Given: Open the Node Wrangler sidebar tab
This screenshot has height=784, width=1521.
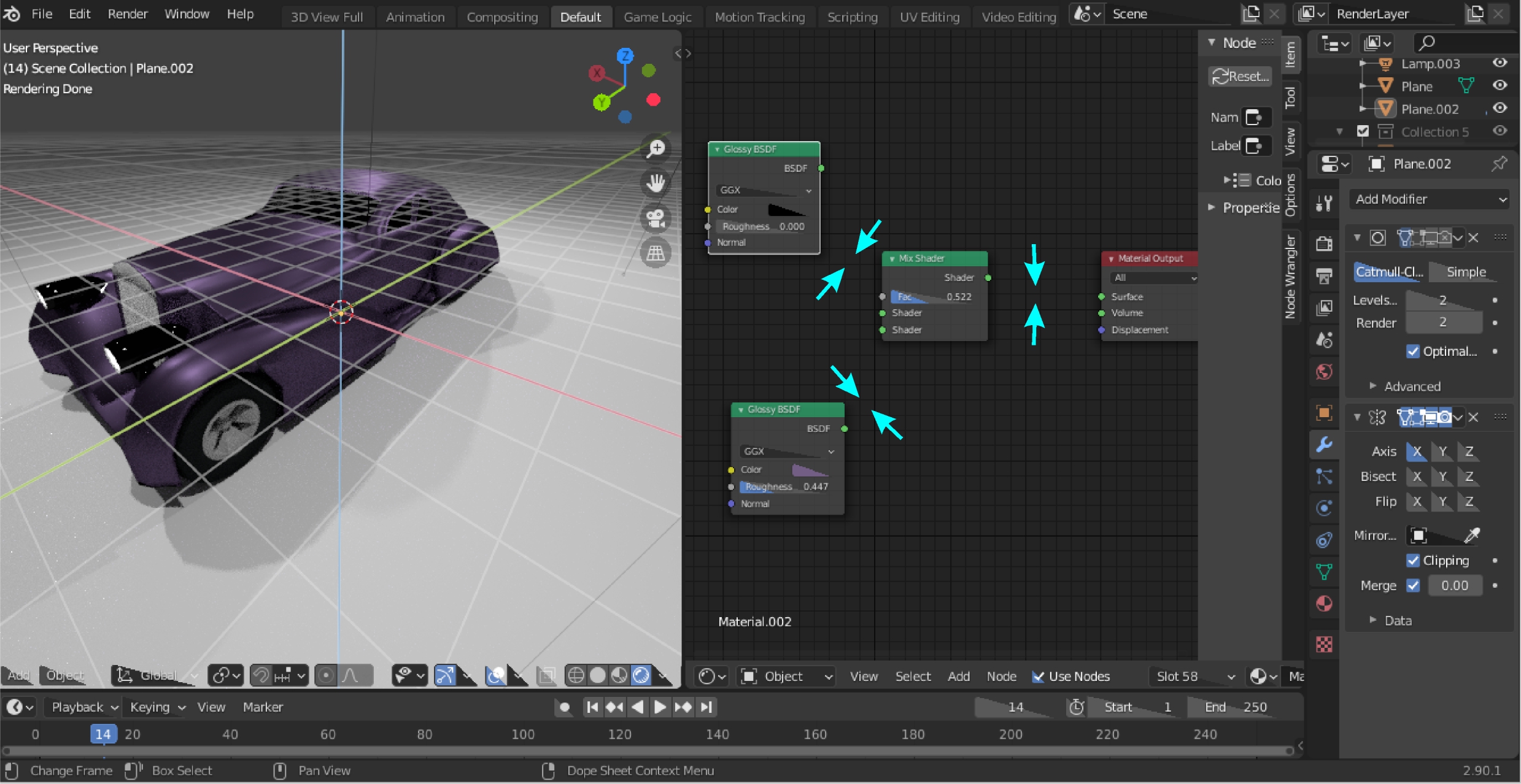Looking at the screenshot, I should click(x=1290, y=276).
